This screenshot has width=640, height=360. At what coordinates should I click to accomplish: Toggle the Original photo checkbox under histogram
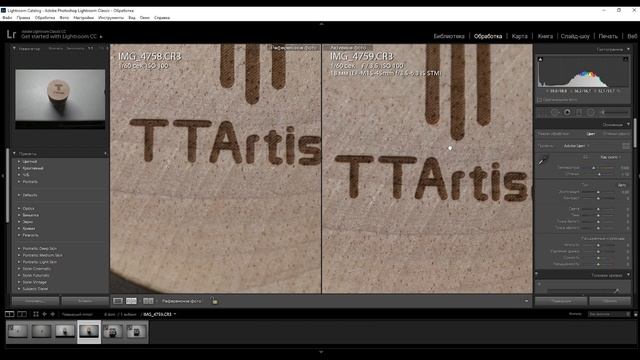click(539, 100)
